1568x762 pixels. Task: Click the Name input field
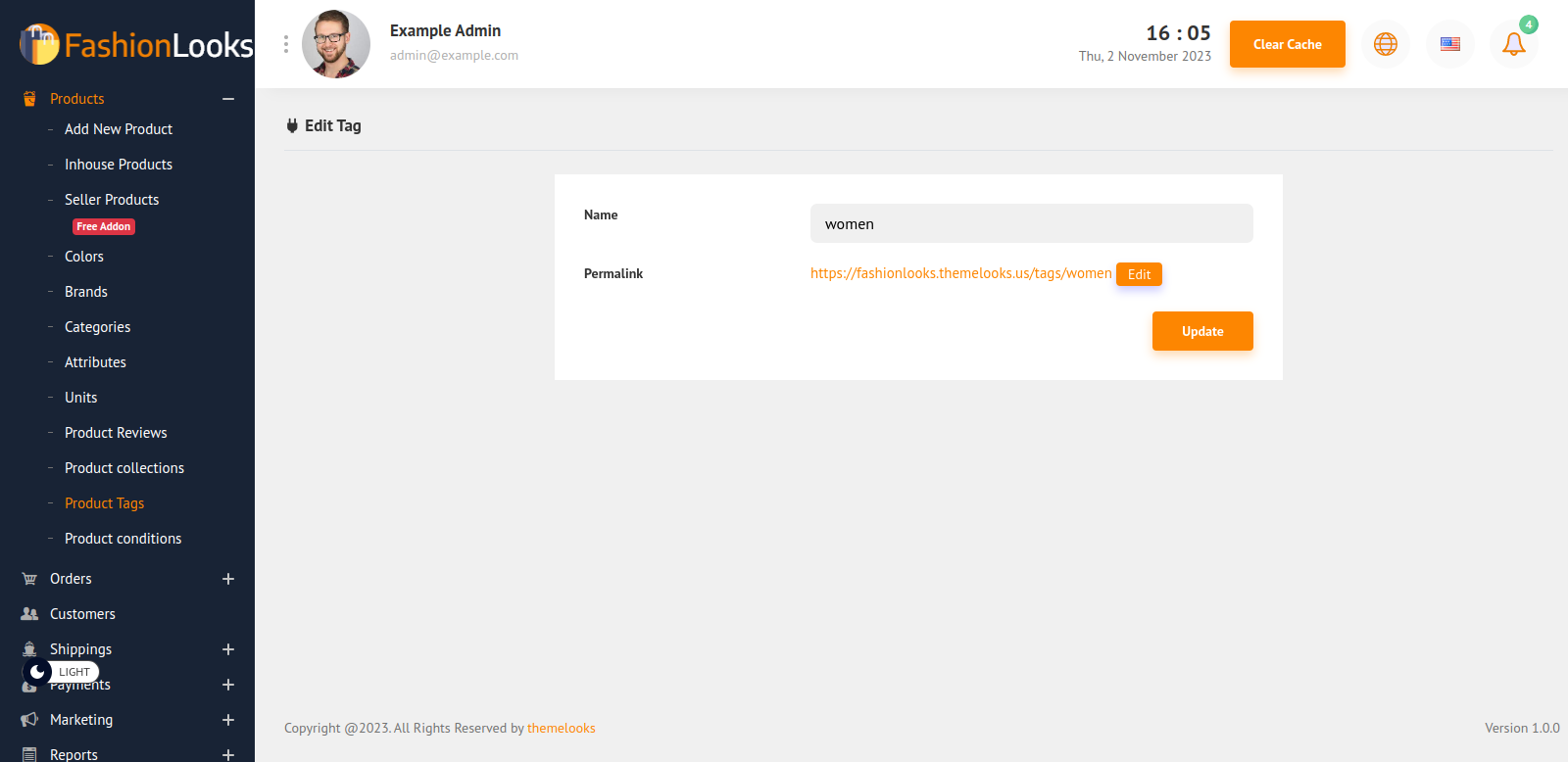pyautogui.click(x=1031, y=223)
